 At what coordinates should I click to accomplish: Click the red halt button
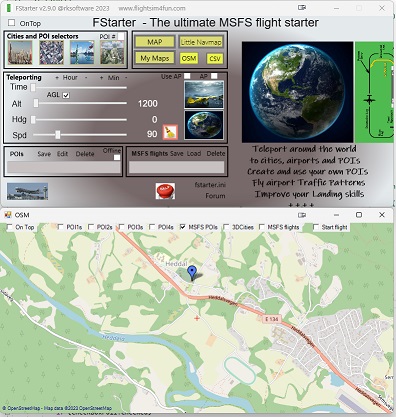pyautogui.click(x=165, y=191)
